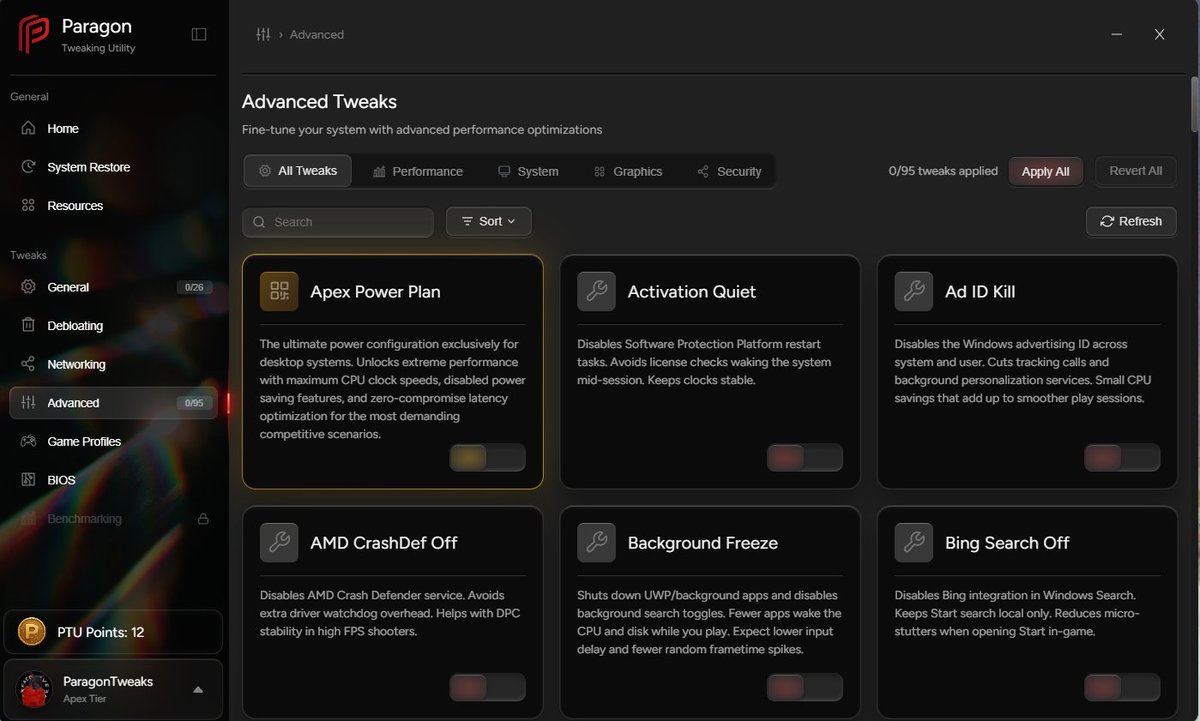Image resolution: width=1200 pixels, height=721 pixels.
Task: Click the Revert All button
Action: pyautogui.click(x=1136, y=171)
